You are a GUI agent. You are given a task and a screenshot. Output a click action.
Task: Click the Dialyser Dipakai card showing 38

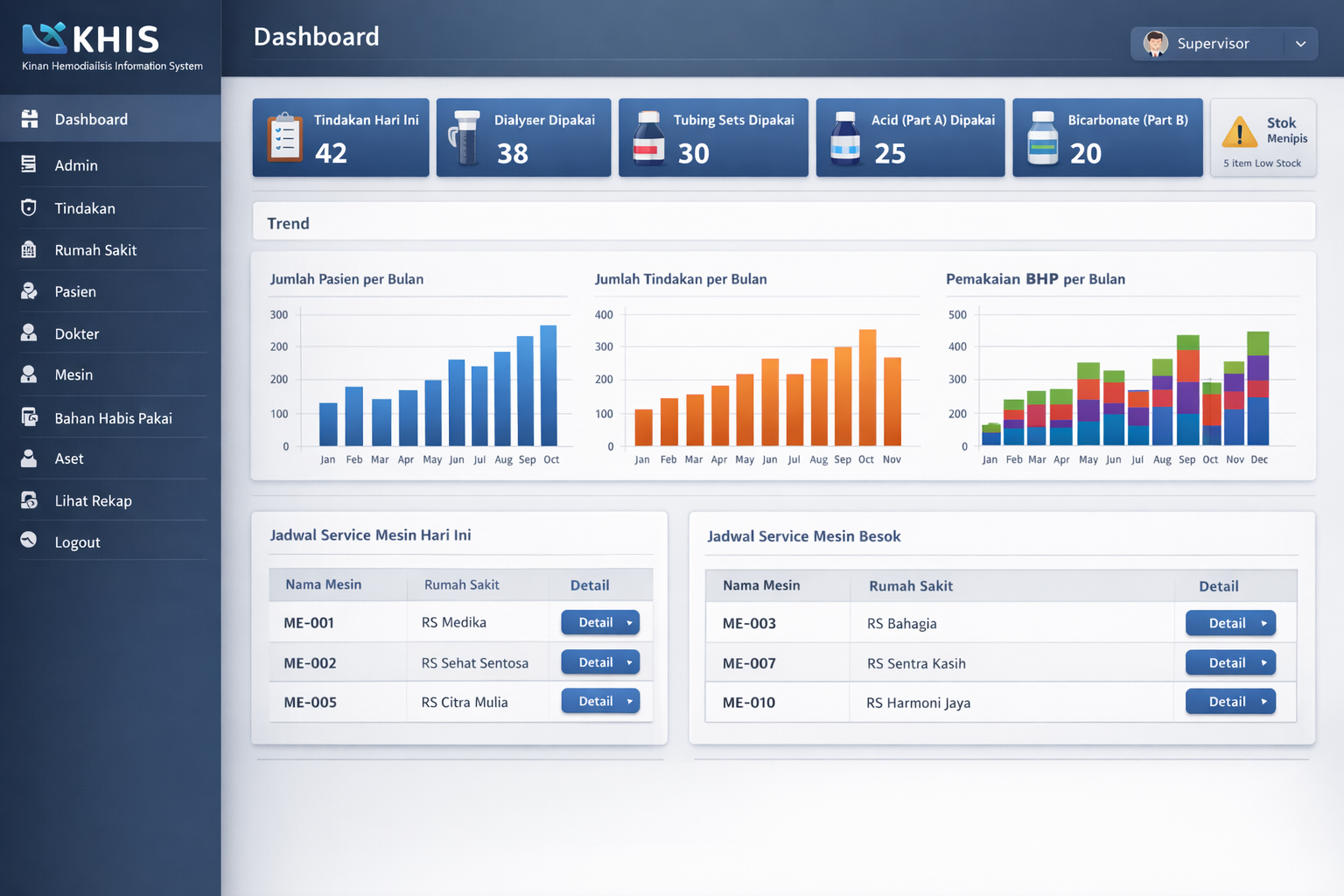[x=523, y=137]
